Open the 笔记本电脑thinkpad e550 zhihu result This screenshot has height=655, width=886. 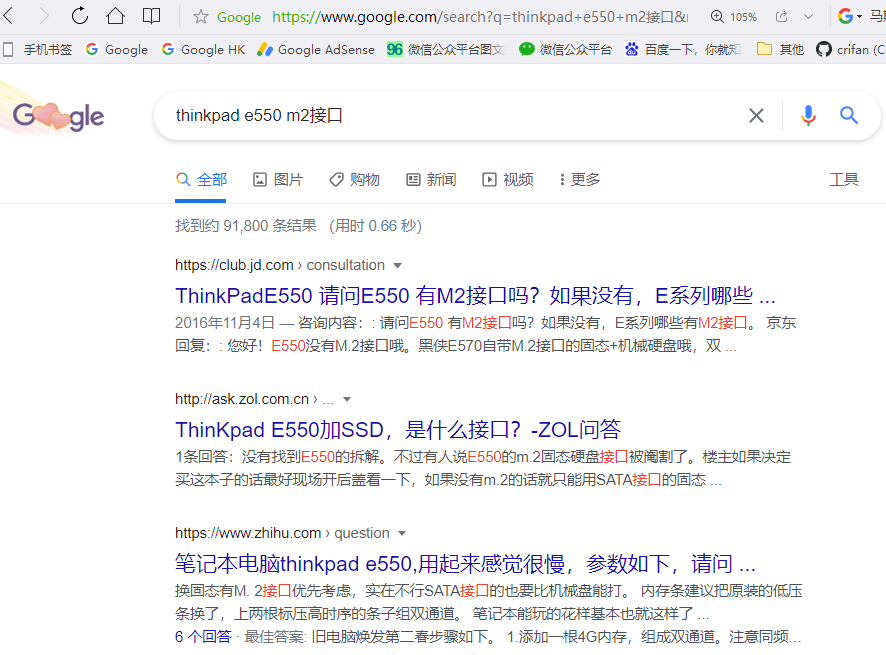point(466,563)
